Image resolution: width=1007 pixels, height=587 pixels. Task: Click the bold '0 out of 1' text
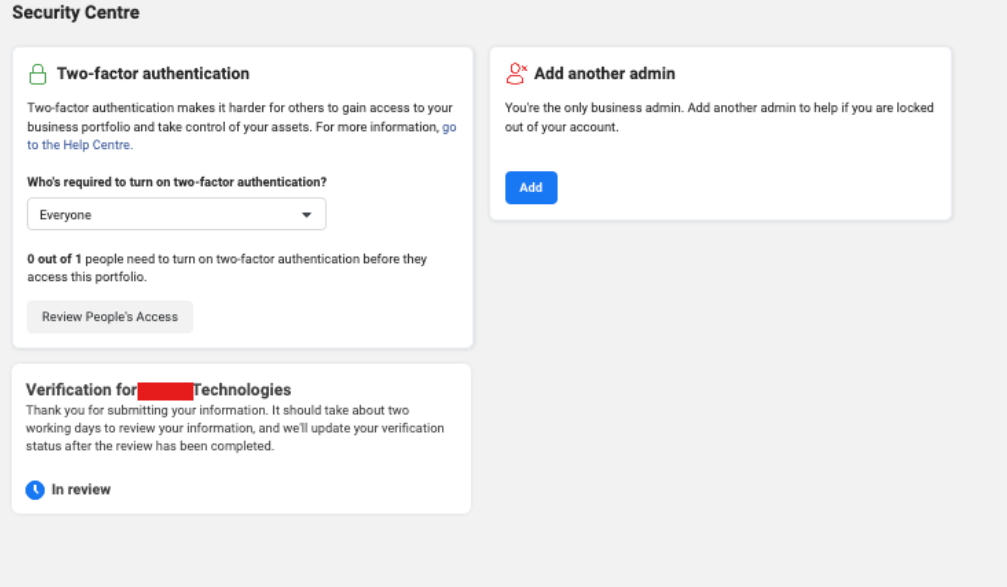(x=54, y=259)
